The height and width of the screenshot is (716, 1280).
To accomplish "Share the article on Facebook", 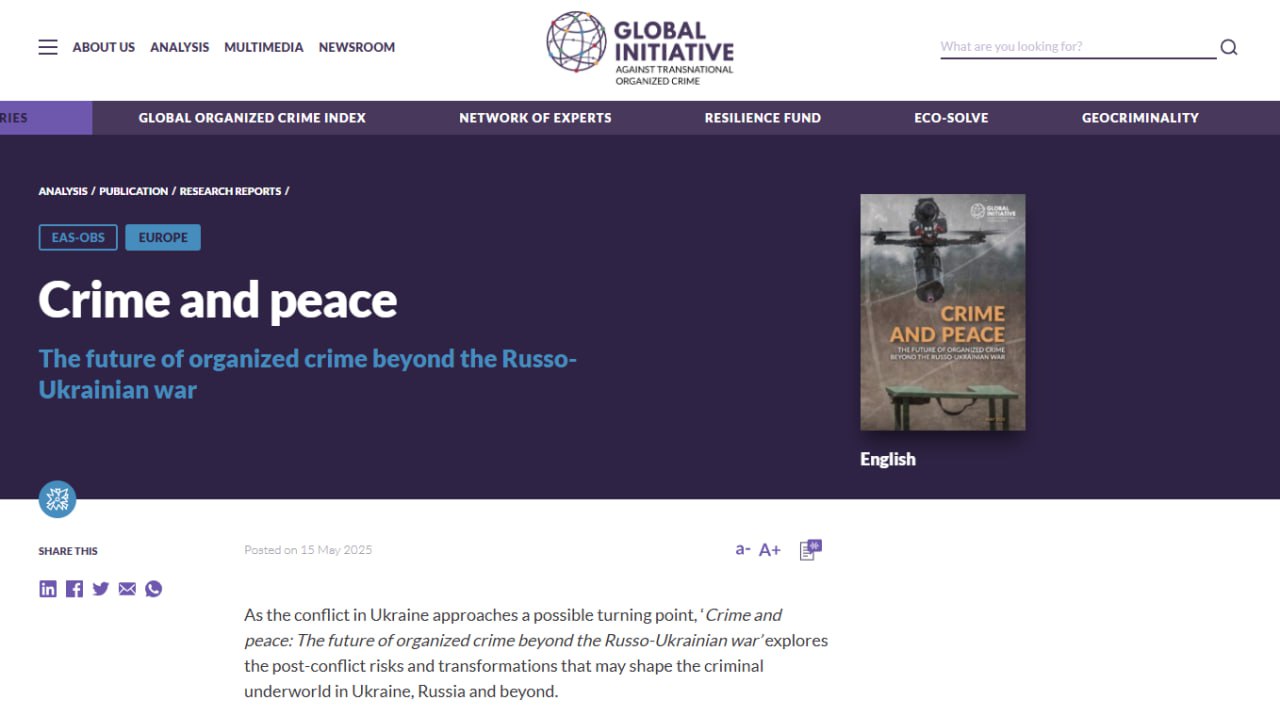I will click(74, 589).
